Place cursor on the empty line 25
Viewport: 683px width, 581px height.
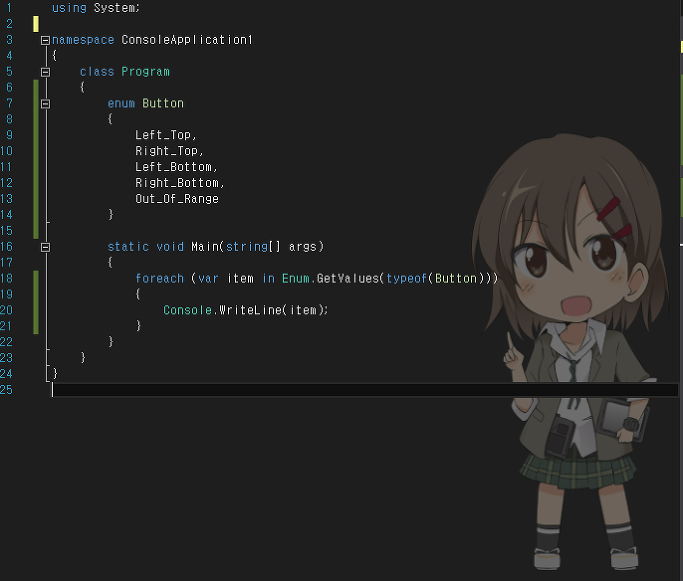pyautogui.click(x=365, y=390)
